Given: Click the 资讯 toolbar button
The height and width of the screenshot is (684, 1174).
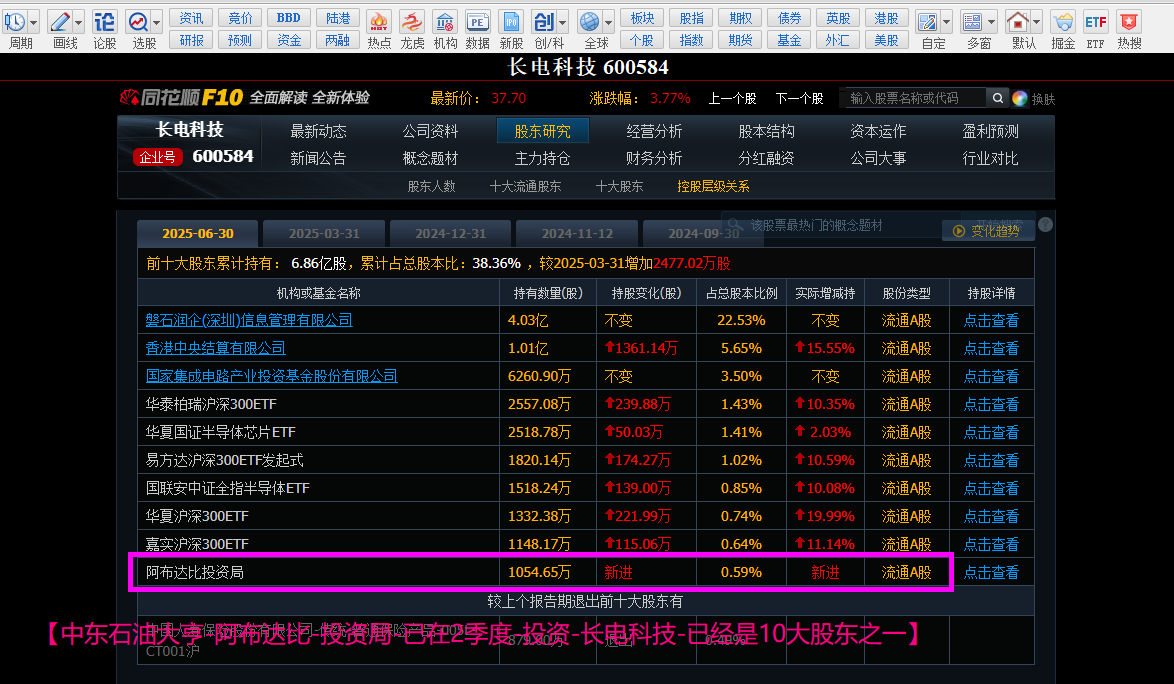Looking at the screenshot, I should coord(191,18).
